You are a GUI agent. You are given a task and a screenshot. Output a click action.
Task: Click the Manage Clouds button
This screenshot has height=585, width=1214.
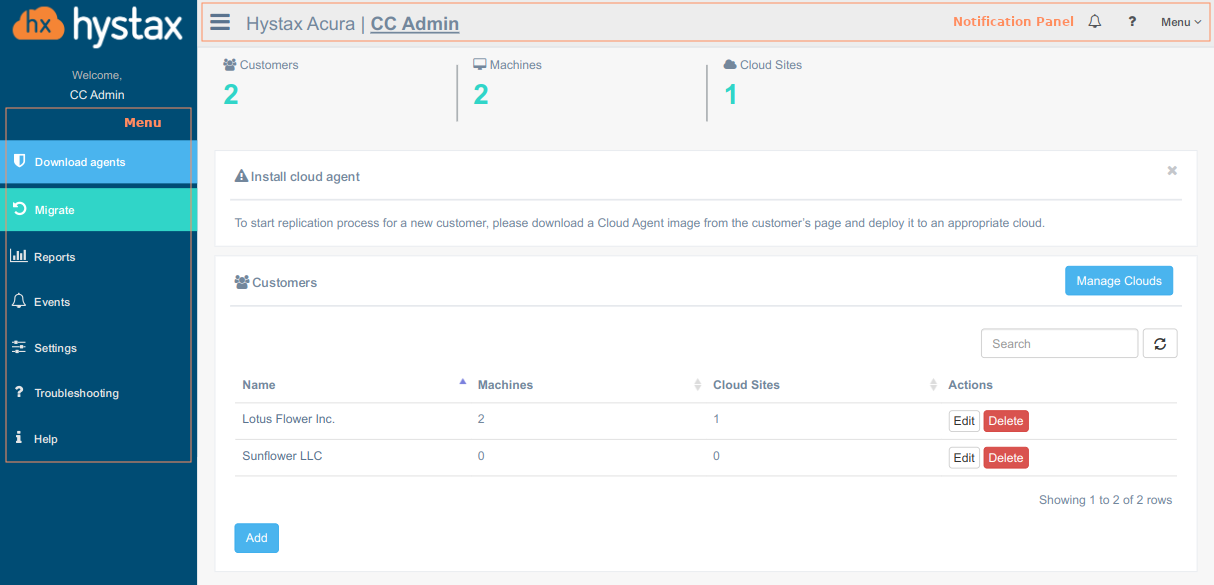(x=1118, y=281)
